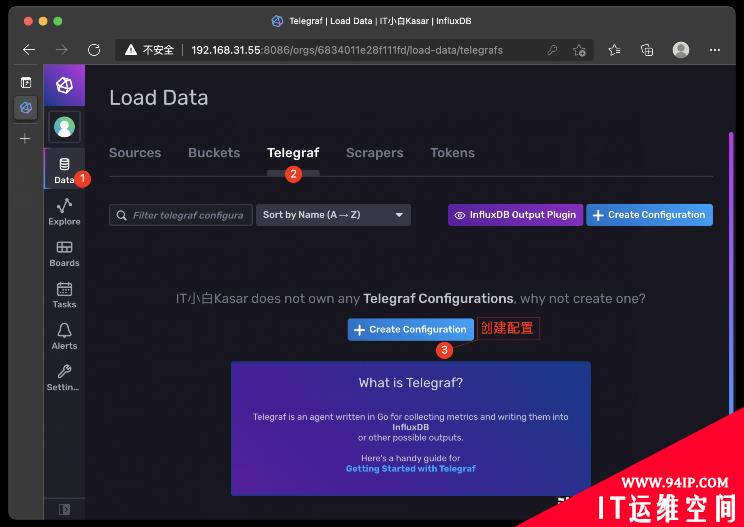Go forward with the browser forward arrow

pyautogui.click(x=62, y=50)
